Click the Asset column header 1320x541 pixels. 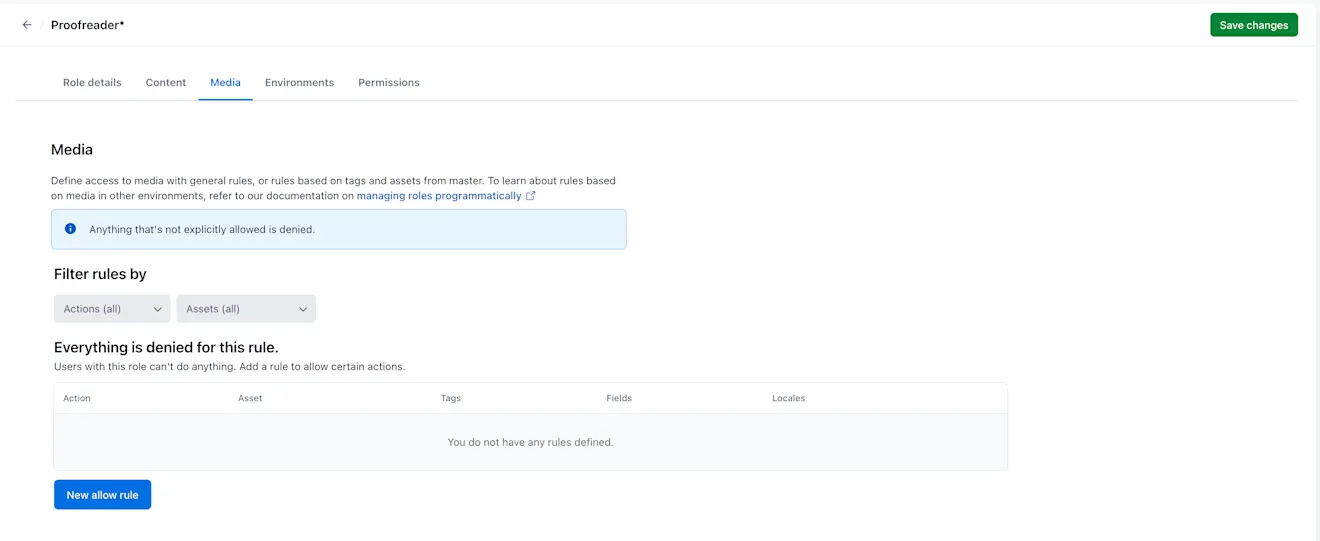tap(250, 398)
